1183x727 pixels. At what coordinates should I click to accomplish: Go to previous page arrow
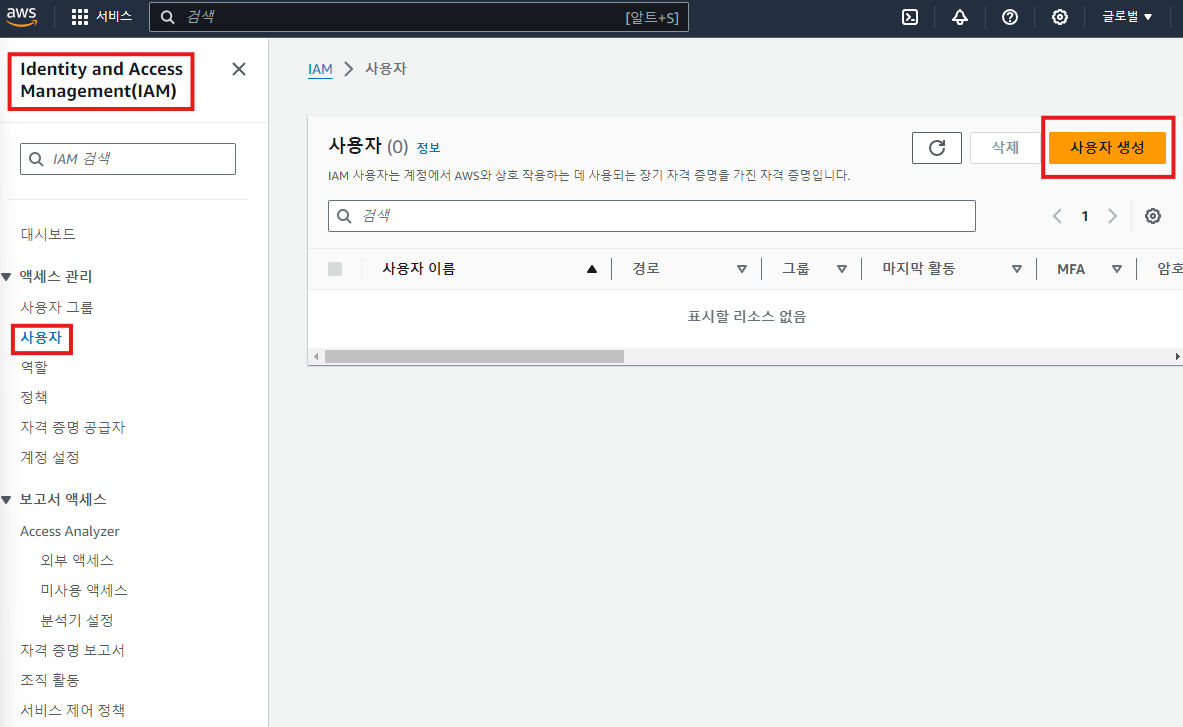click(x=1057, y=216)
